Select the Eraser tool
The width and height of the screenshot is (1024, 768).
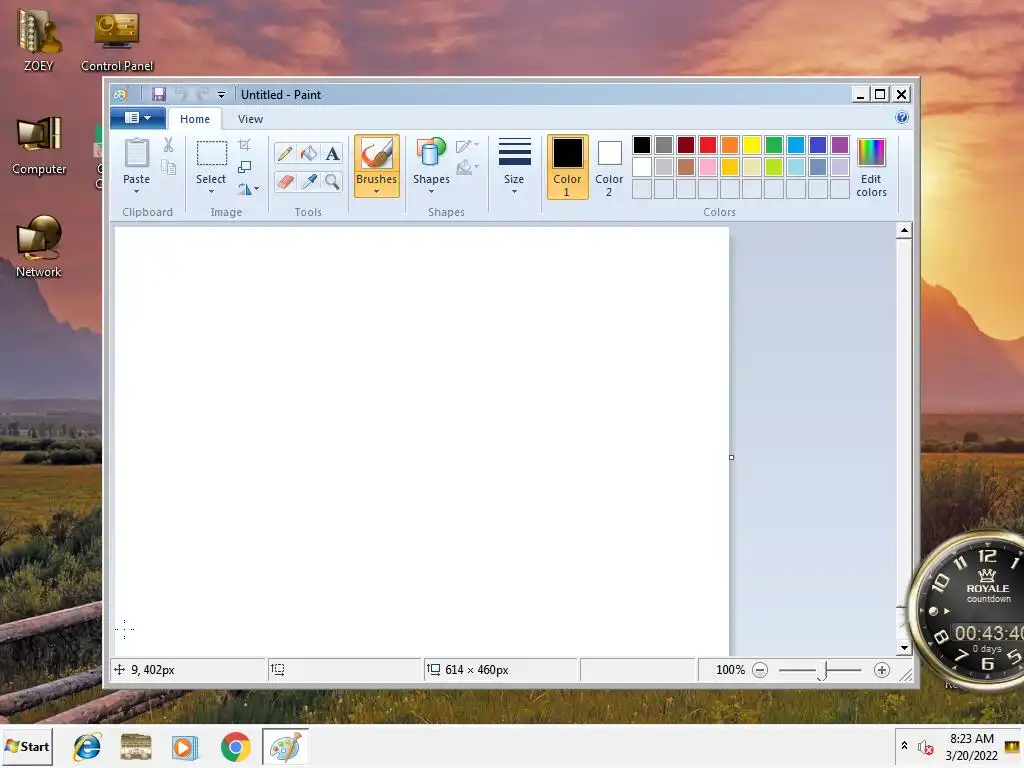tap(285, 181)
